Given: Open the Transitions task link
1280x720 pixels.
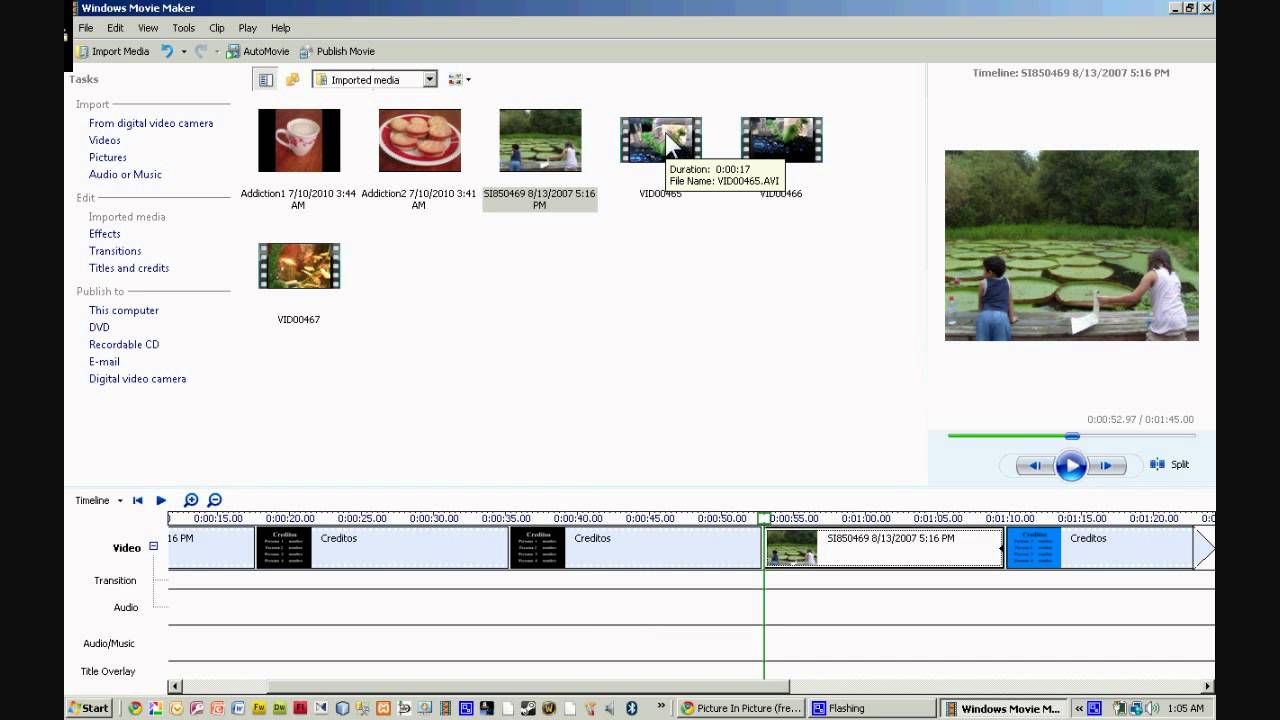Looking at the screenshot, I should click(115, 251).
